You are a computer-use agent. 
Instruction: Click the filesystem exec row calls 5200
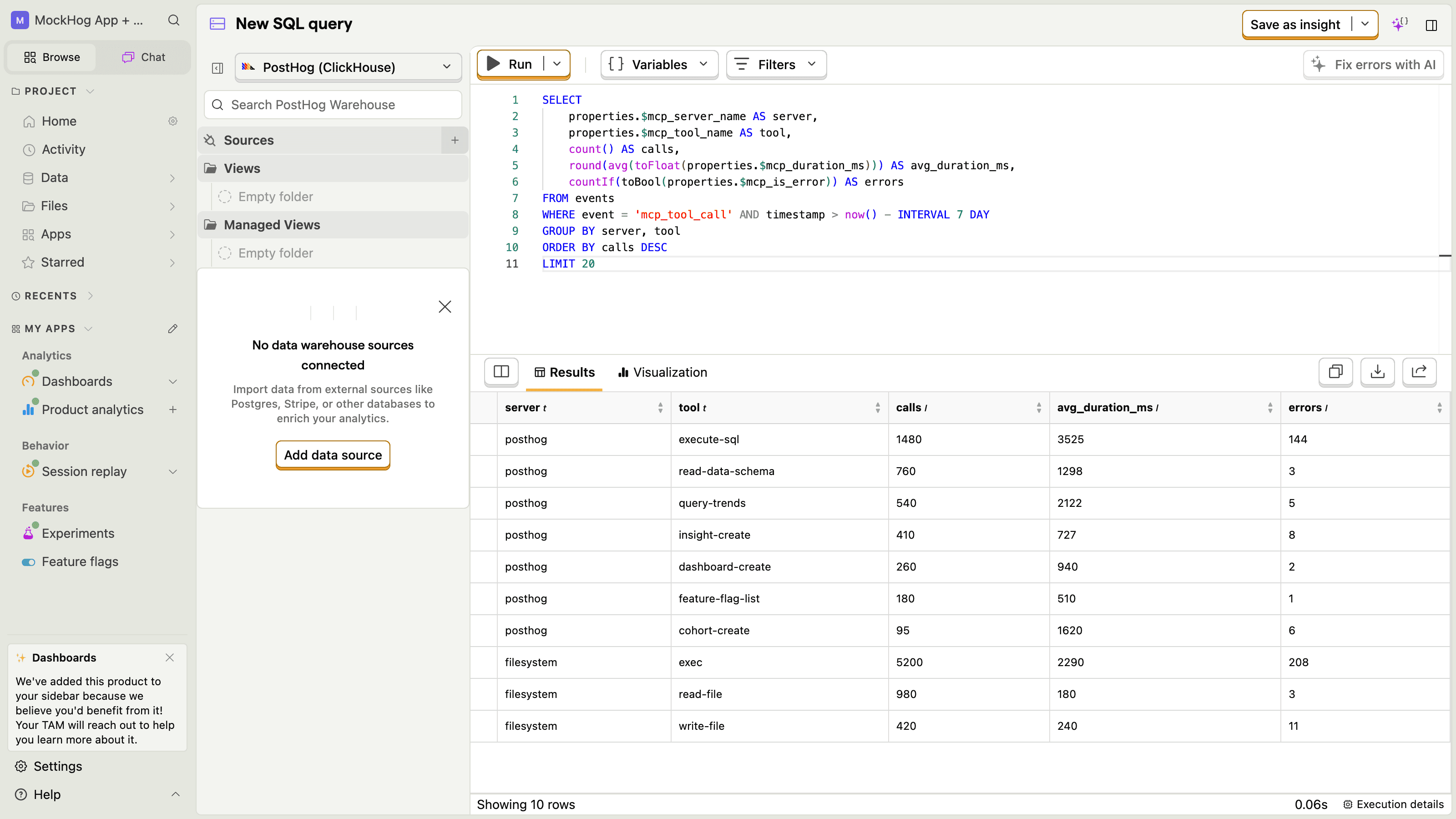coord(969,662)
